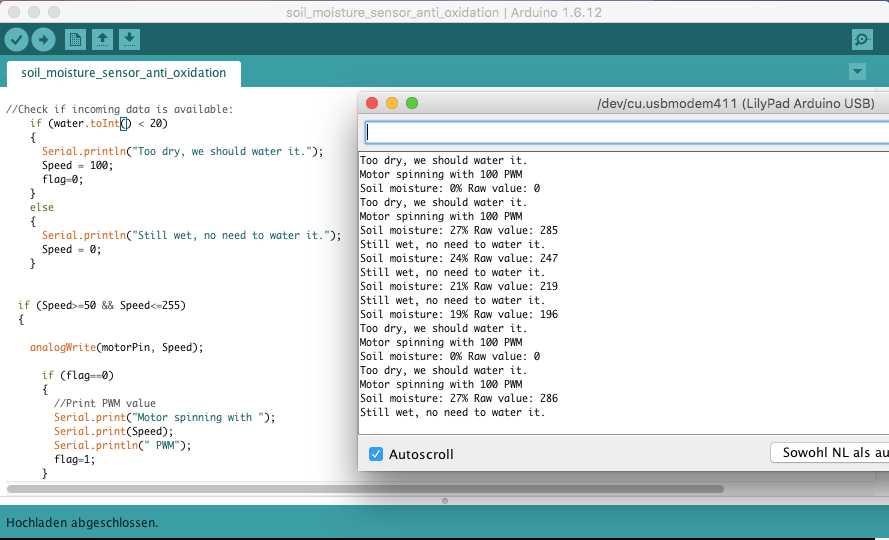Click the 'if (water.toInt() < 20)' code line
The height and width of the screenshot is (540, 889).
click(99, 124)
